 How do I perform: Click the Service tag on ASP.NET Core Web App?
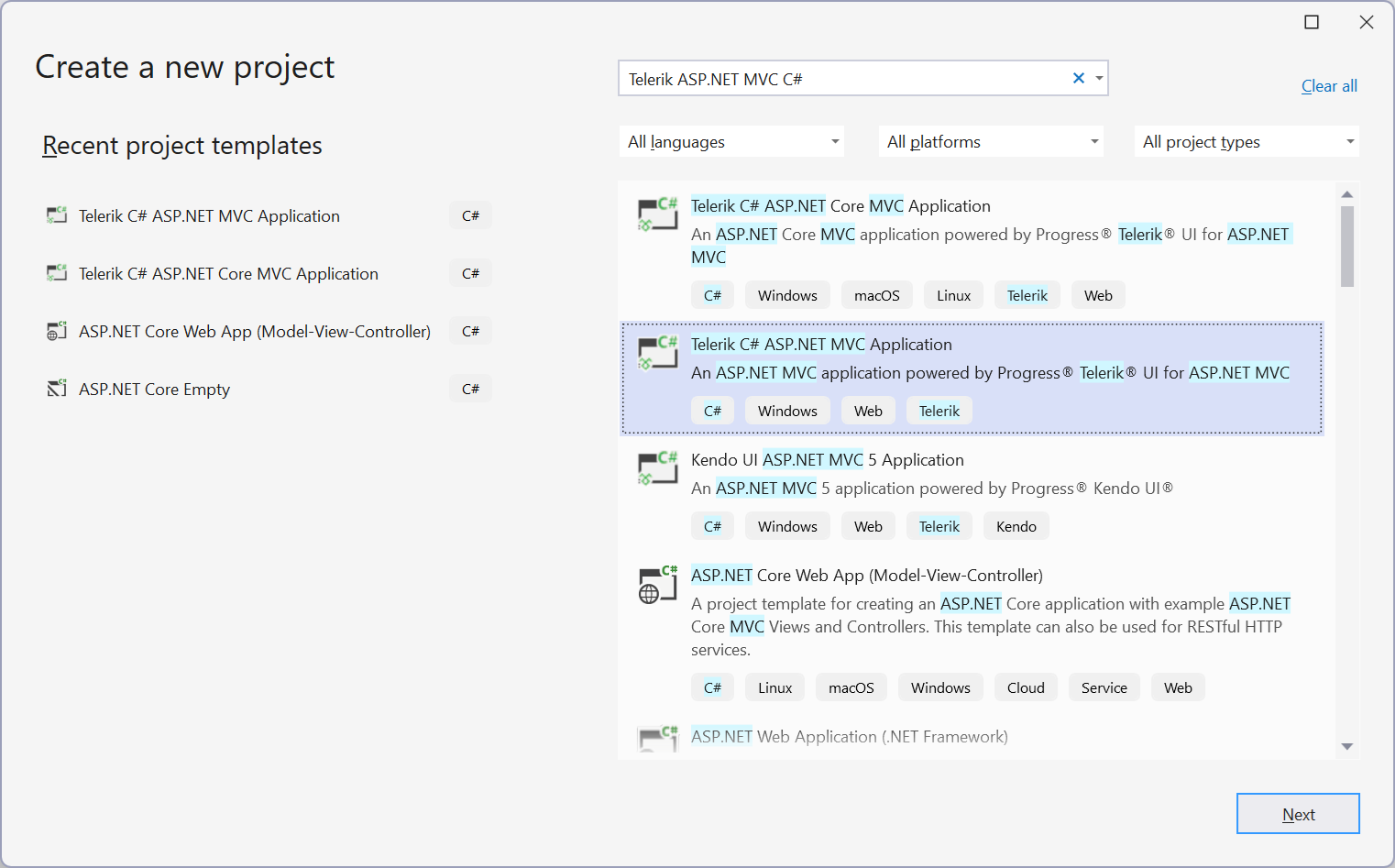pyautogui.click(x=1104, y=687)
